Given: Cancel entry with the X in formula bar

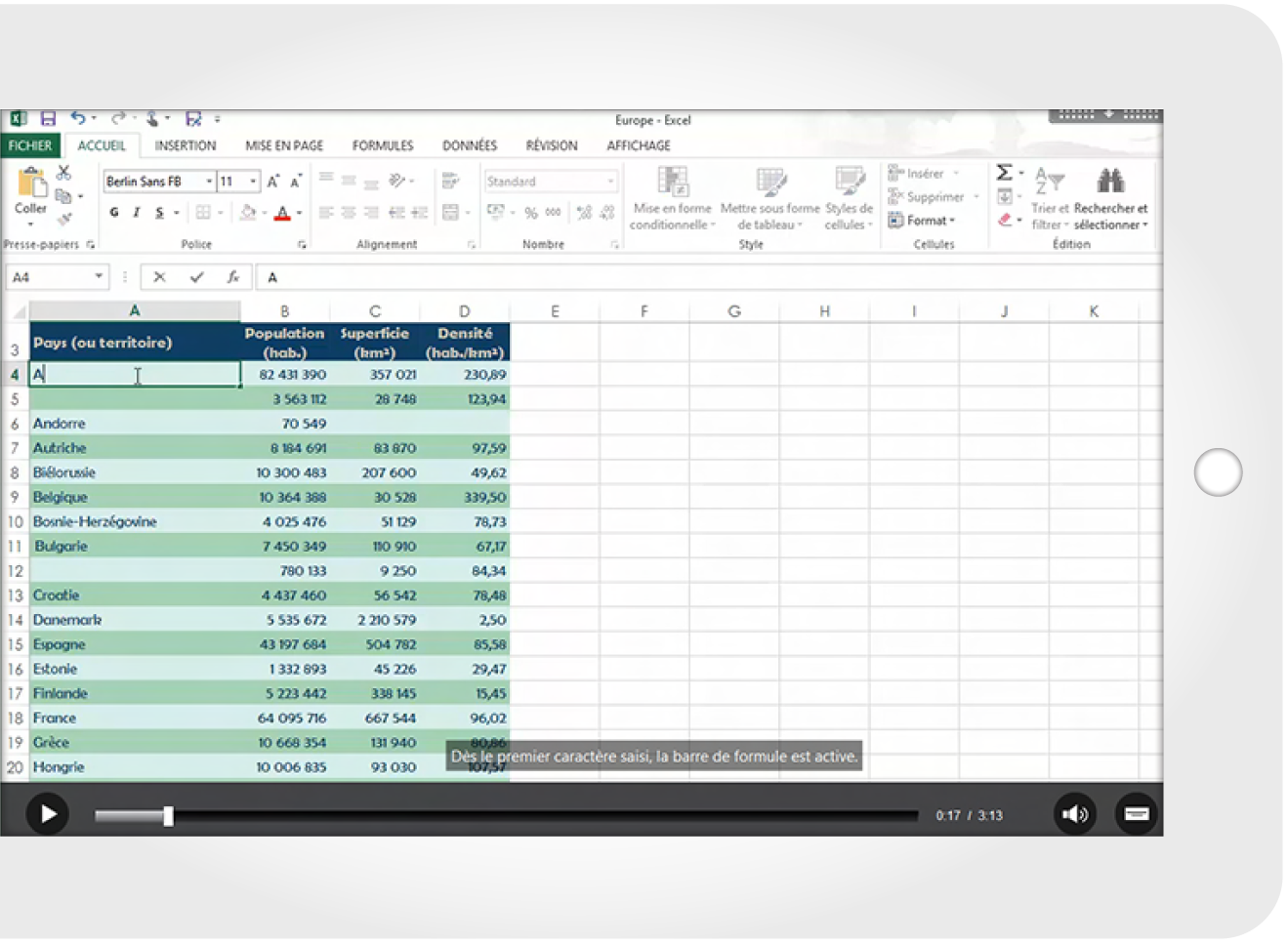Looking at the screenshot, I should (x=159, y=277).
